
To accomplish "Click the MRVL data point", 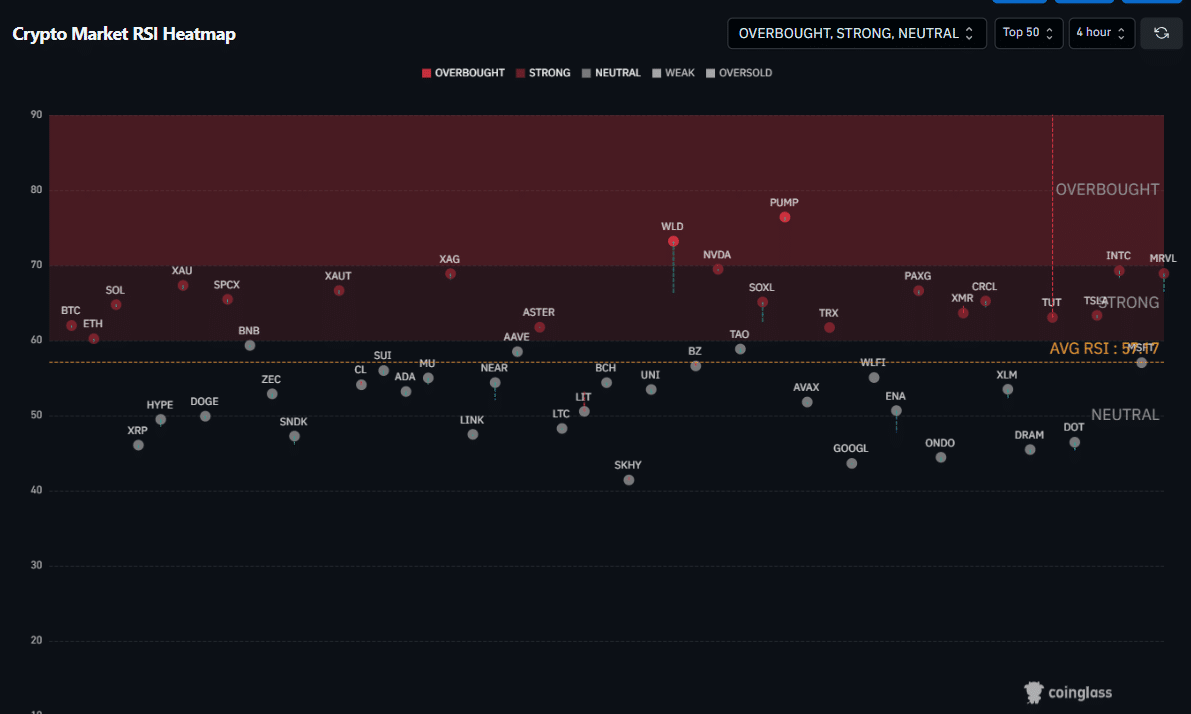I will (1164, 273).
